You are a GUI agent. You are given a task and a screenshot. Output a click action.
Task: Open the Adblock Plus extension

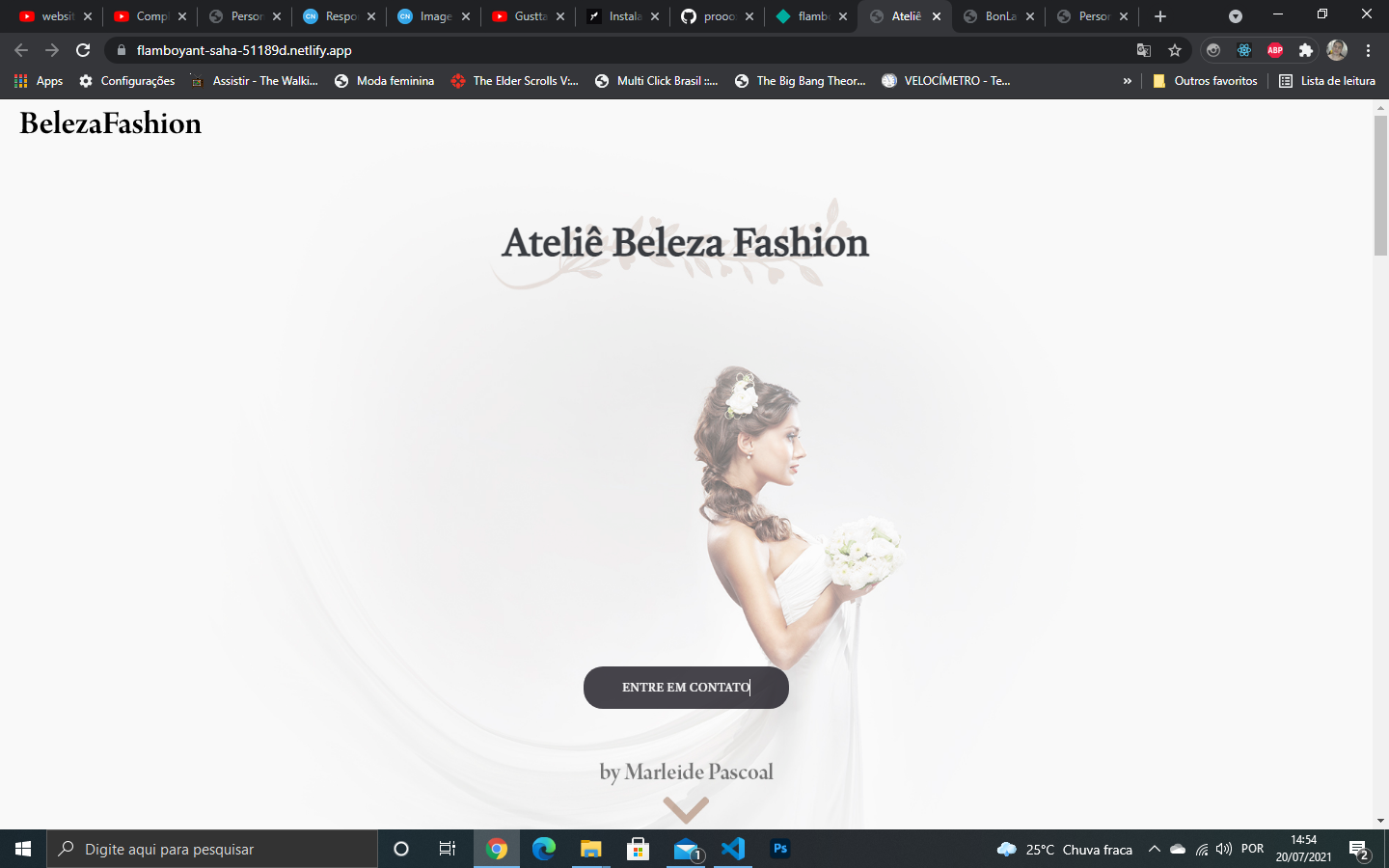point(1275,50)
